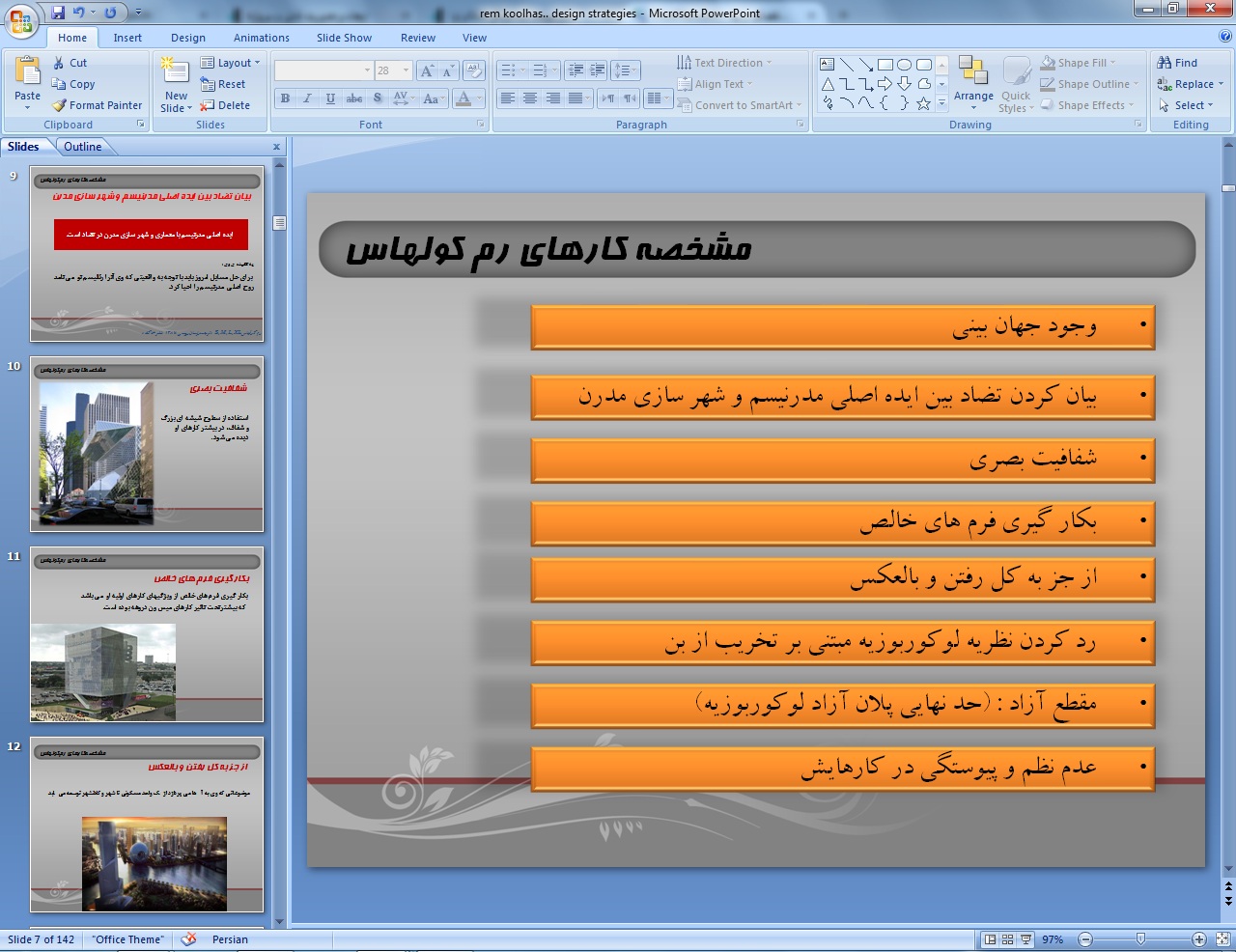Open the Shape Fill dropdown
1236x952 pixels.
tap(1080, 63)
